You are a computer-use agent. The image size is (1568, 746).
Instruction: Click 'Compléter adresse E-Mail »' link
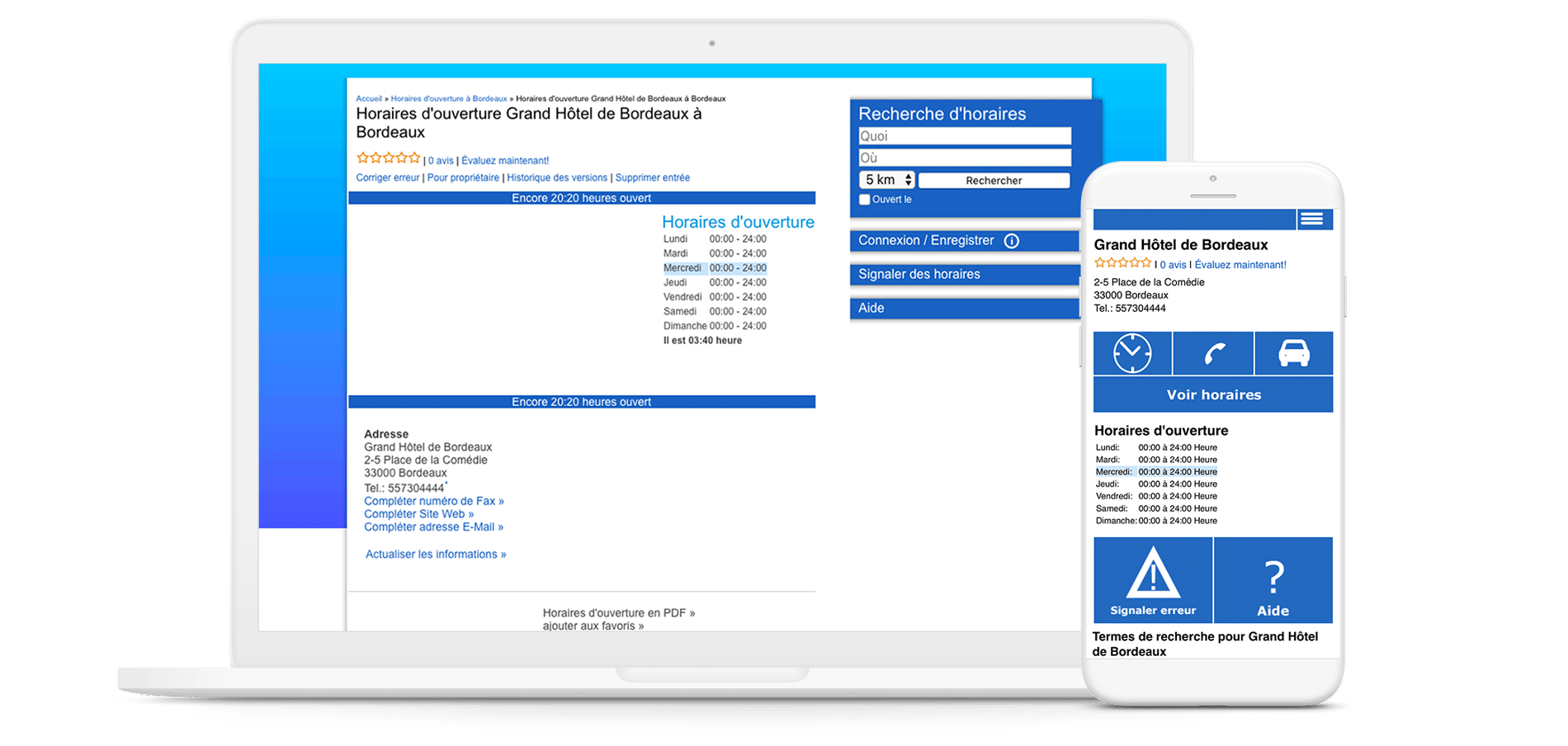click(x=433, y=527)
